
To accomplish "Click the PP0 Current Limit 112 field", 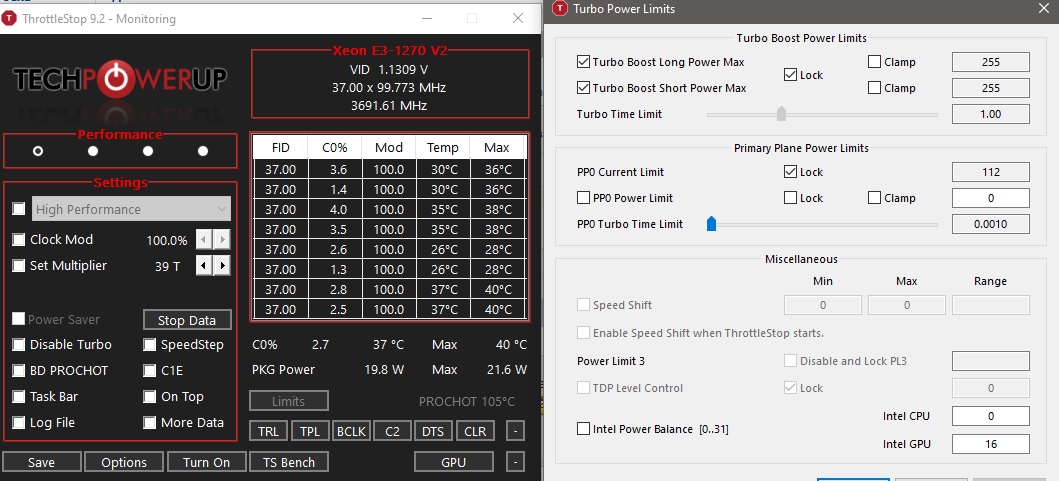I will pyautogui.click(x=991, y=172).
